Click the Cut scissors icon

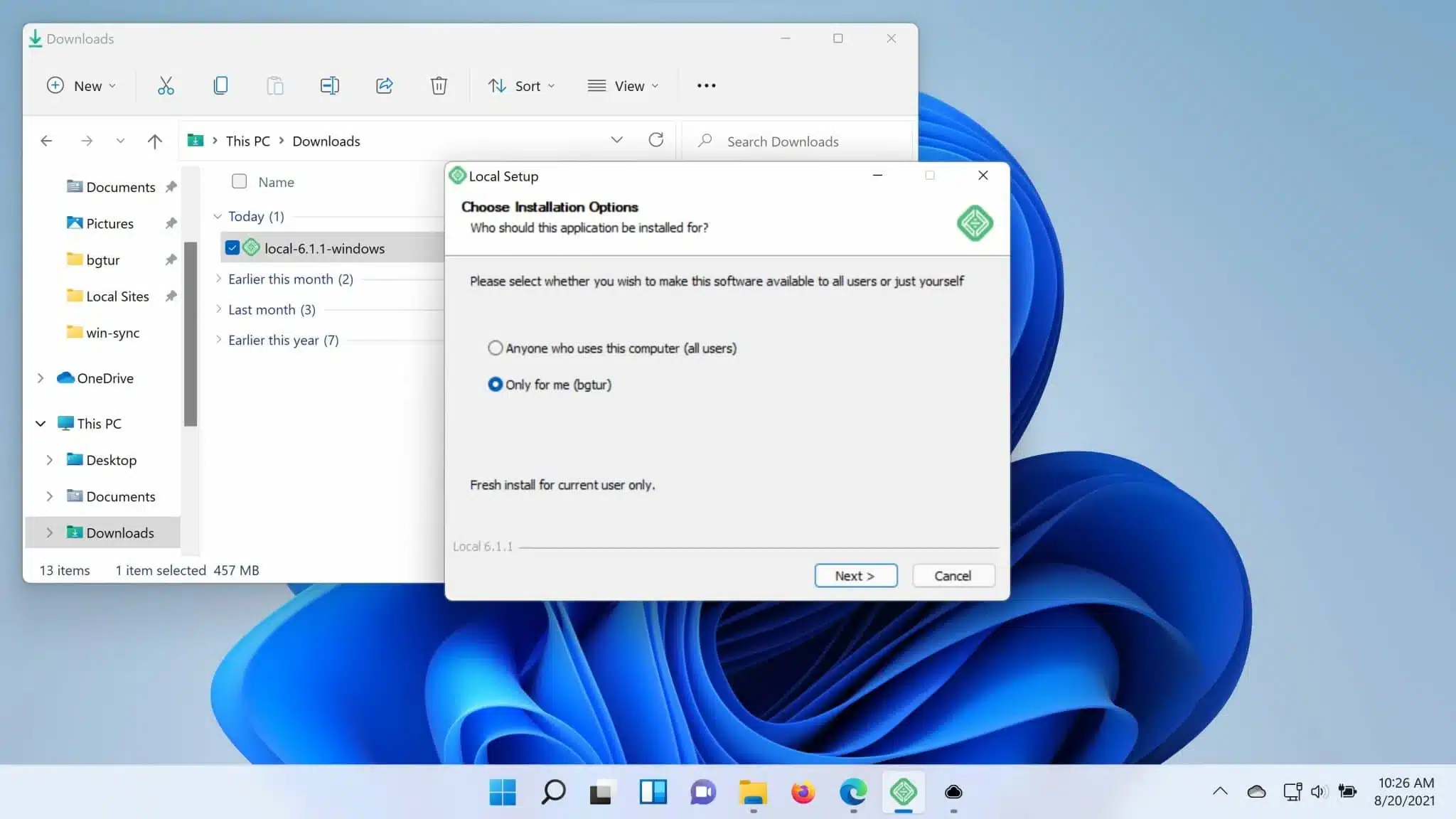tap(166, 86)
